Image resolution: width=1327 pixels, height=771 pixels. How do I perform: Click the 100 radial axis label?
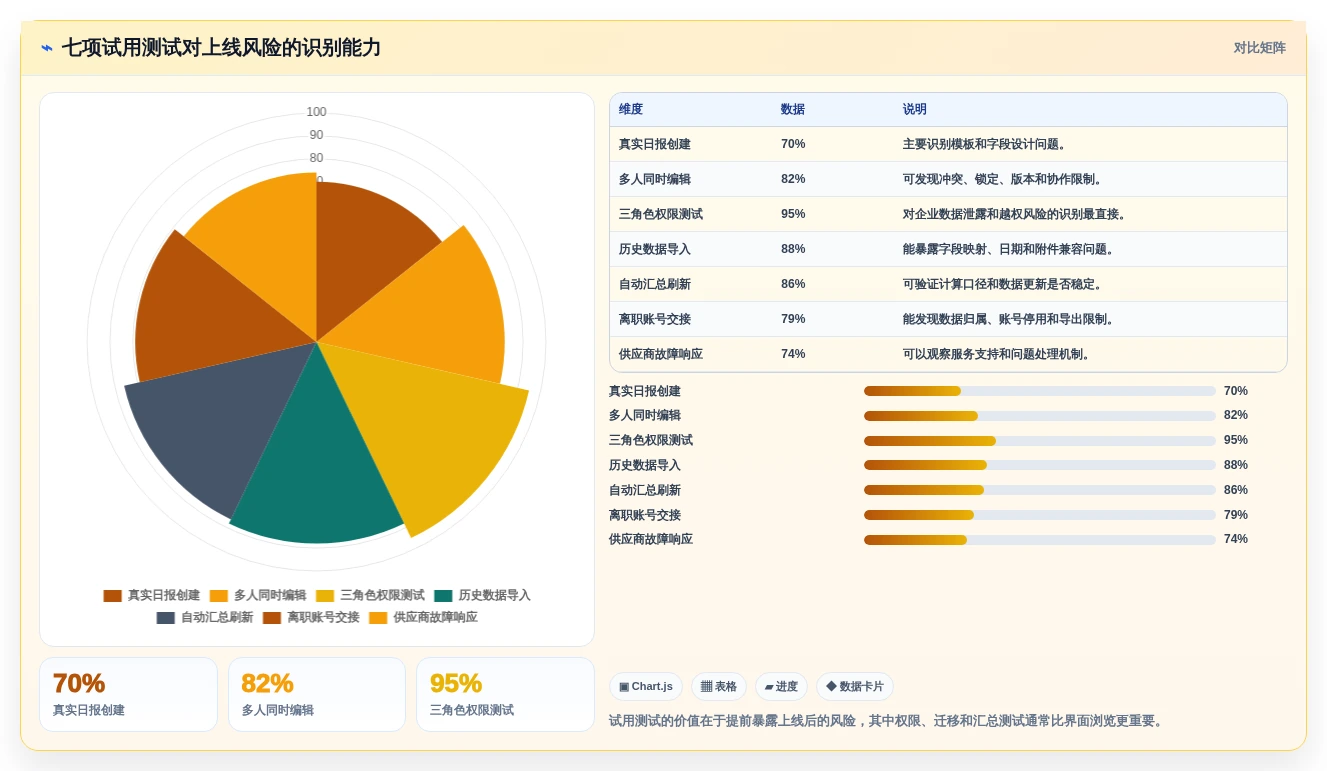click(316, 112)
